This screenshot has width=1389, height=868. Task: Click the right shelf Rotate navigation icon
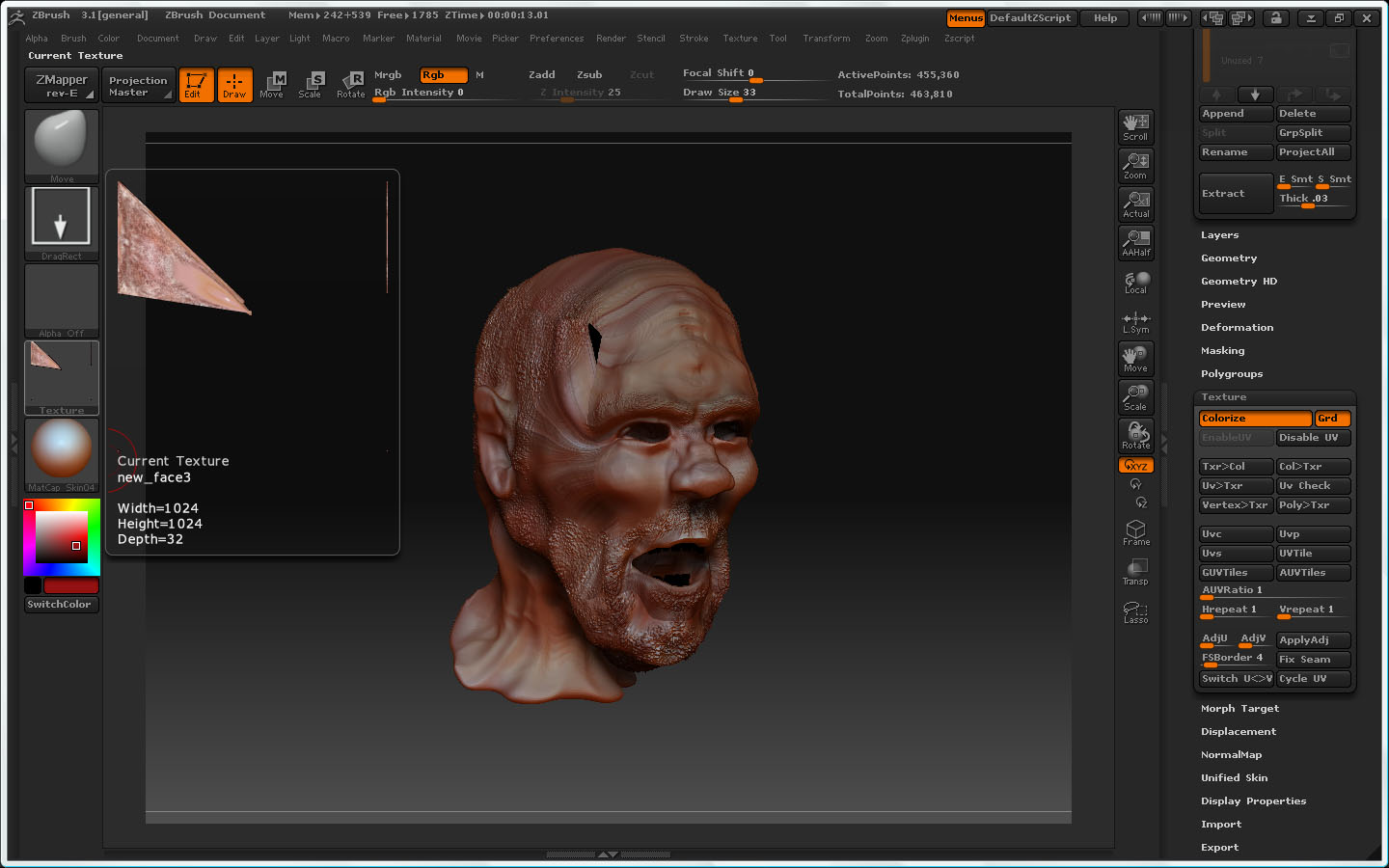[x=1136, y=436]
